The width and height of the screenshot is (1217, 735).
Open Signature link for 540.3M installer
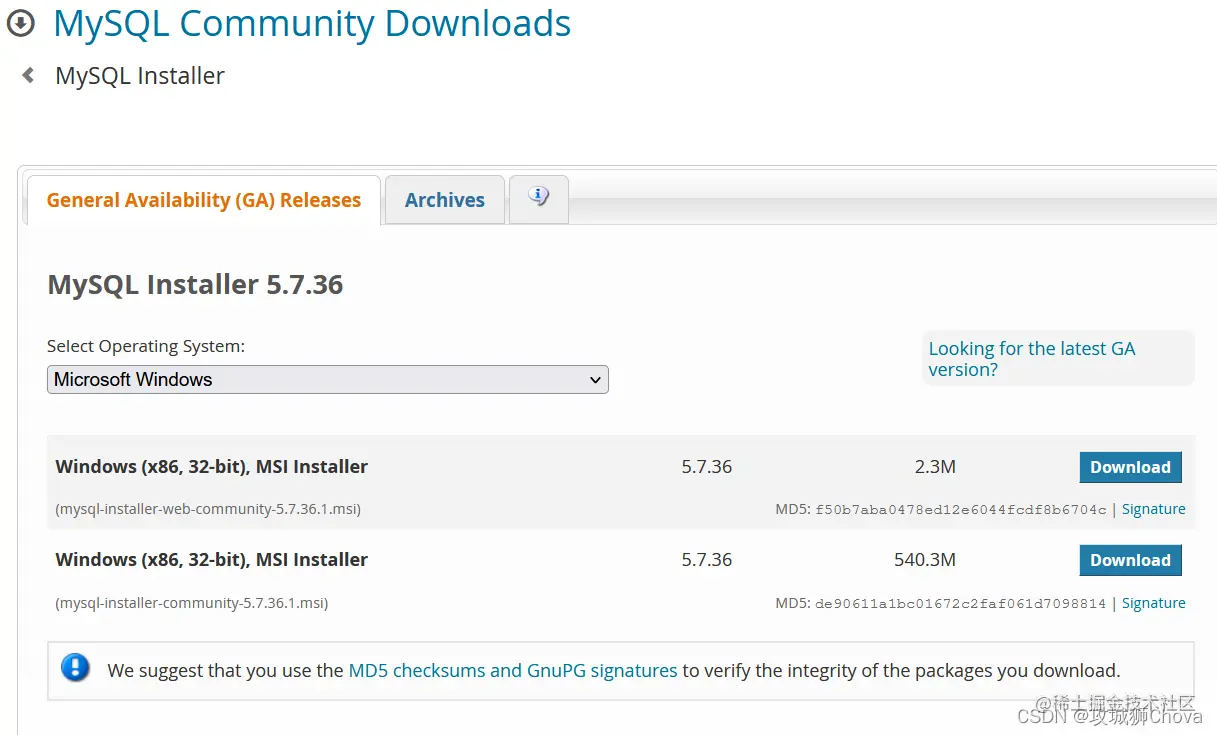pos(1153,603)
